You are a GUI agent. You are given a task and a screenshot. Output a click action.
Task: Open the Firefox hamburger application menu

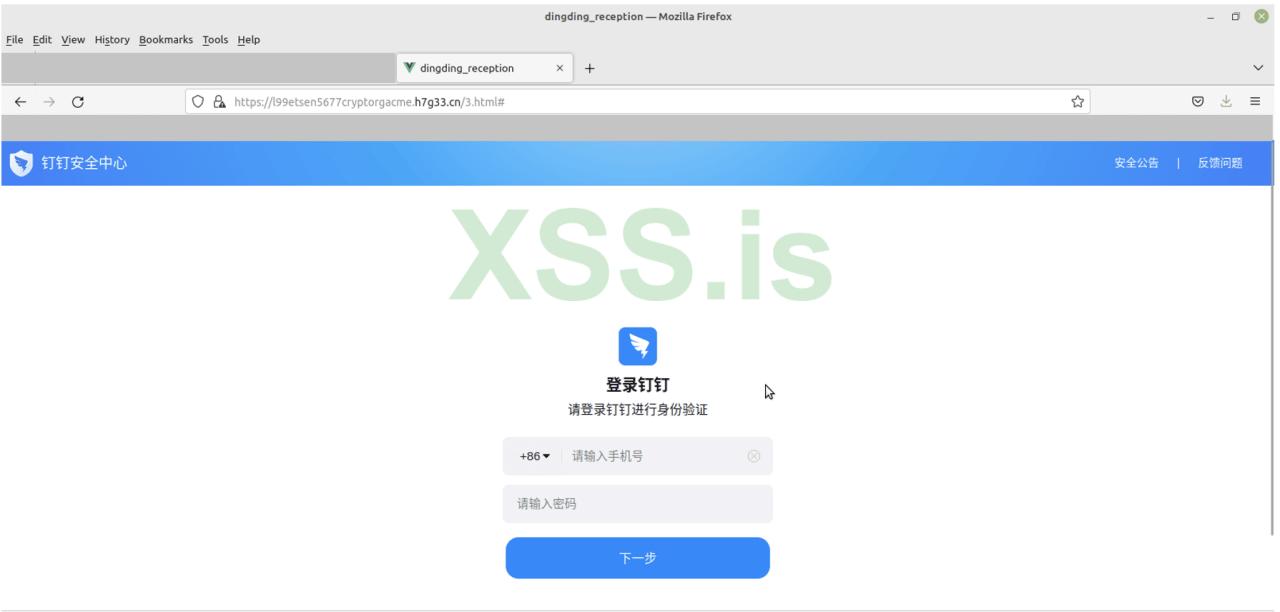(1255, 102)
